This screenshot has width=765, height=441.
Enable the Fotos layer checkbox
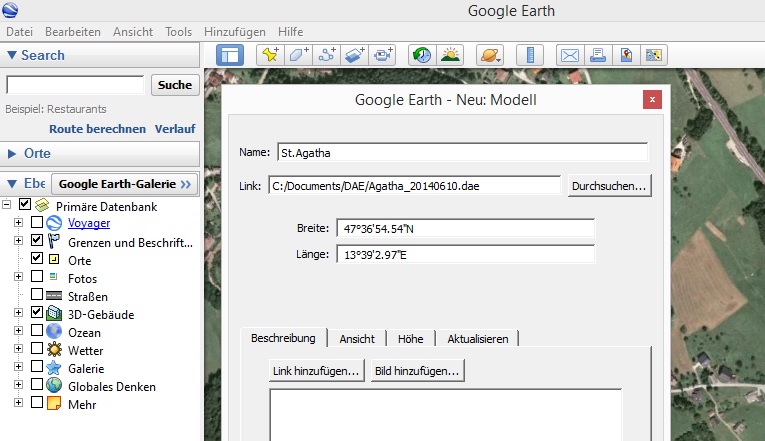point(38,277)
